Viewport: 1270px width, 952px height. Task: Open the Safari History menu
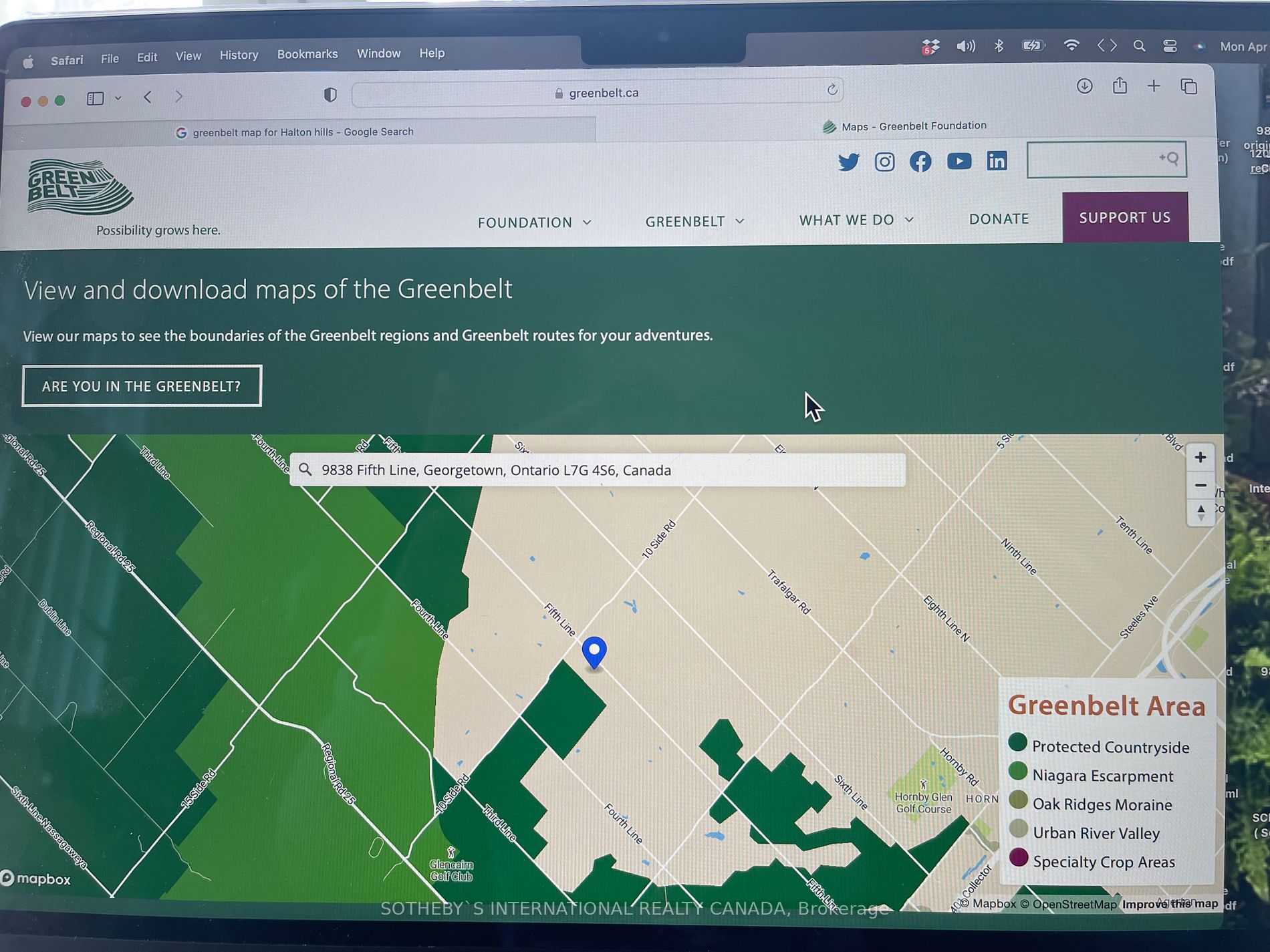(239, 55)
